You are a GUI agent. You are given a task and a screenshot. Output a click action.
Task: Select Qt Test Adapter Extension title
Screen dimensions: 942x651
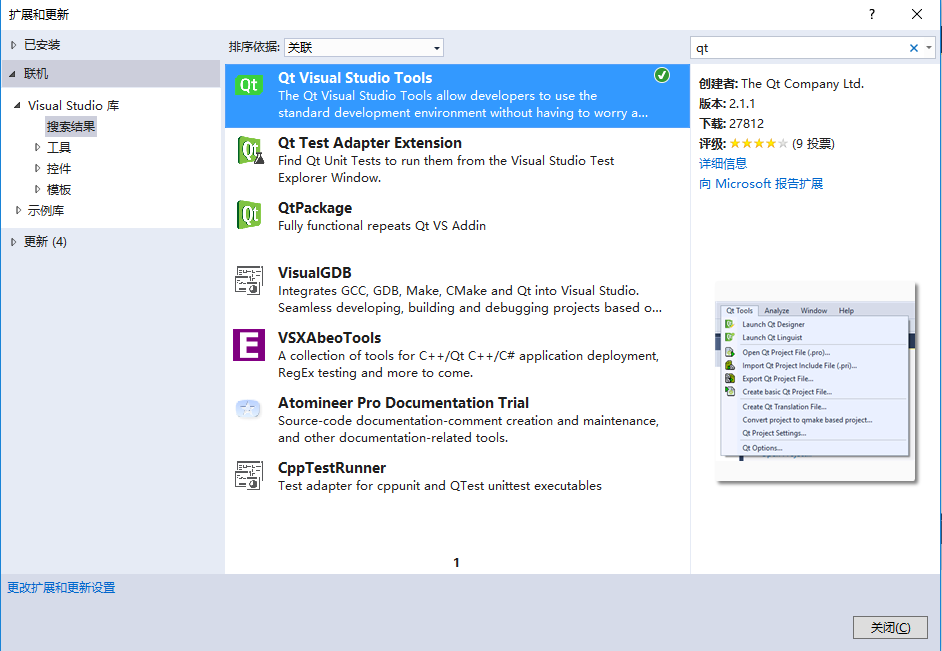pyautogui.click(x=369, y=143)
